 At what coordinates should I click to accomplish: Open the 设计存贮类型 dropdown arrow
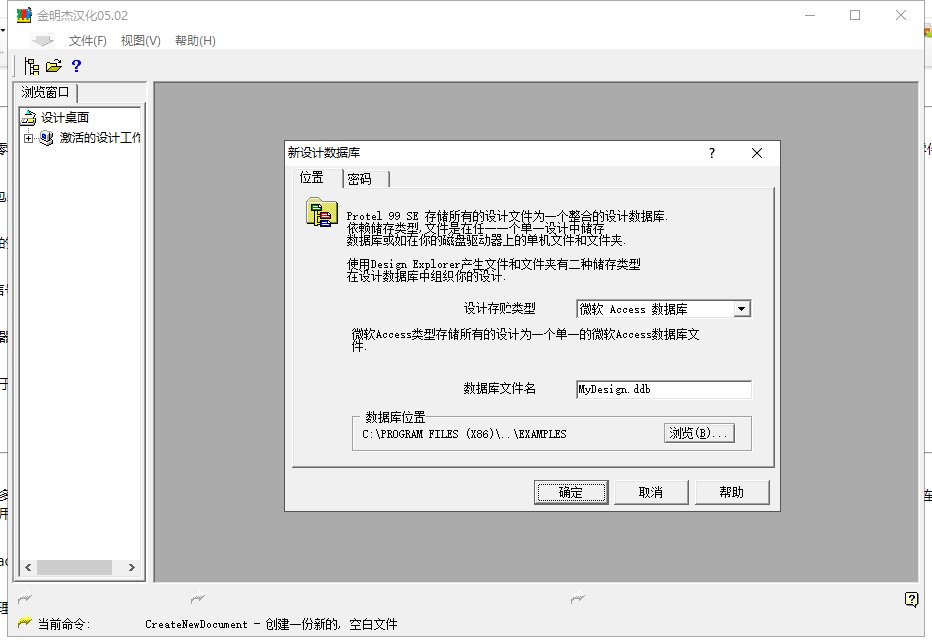(741, 309)
